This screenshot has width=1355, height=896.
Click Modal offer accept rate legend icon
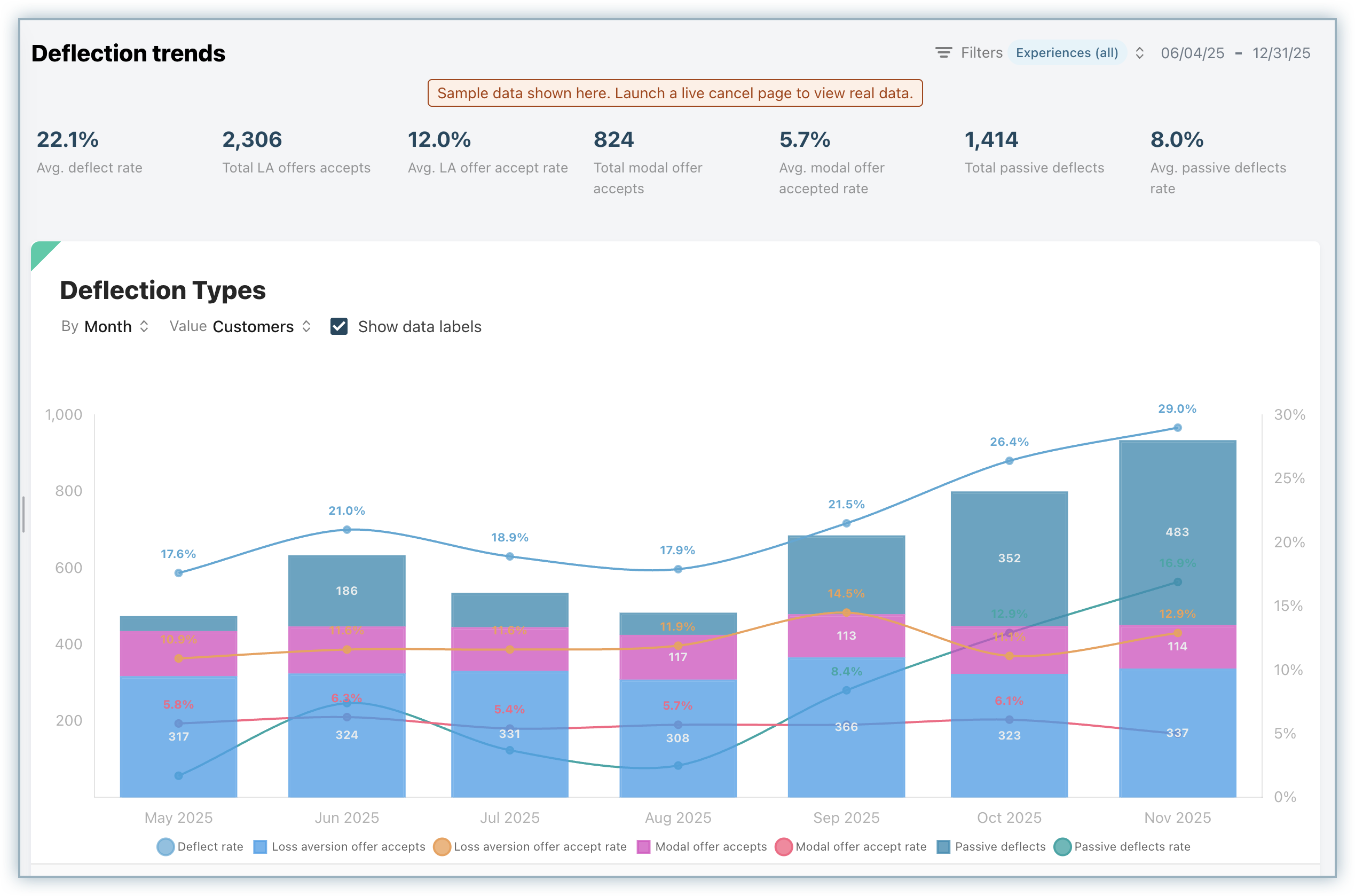pyautogui.click(x=783, y=846)
